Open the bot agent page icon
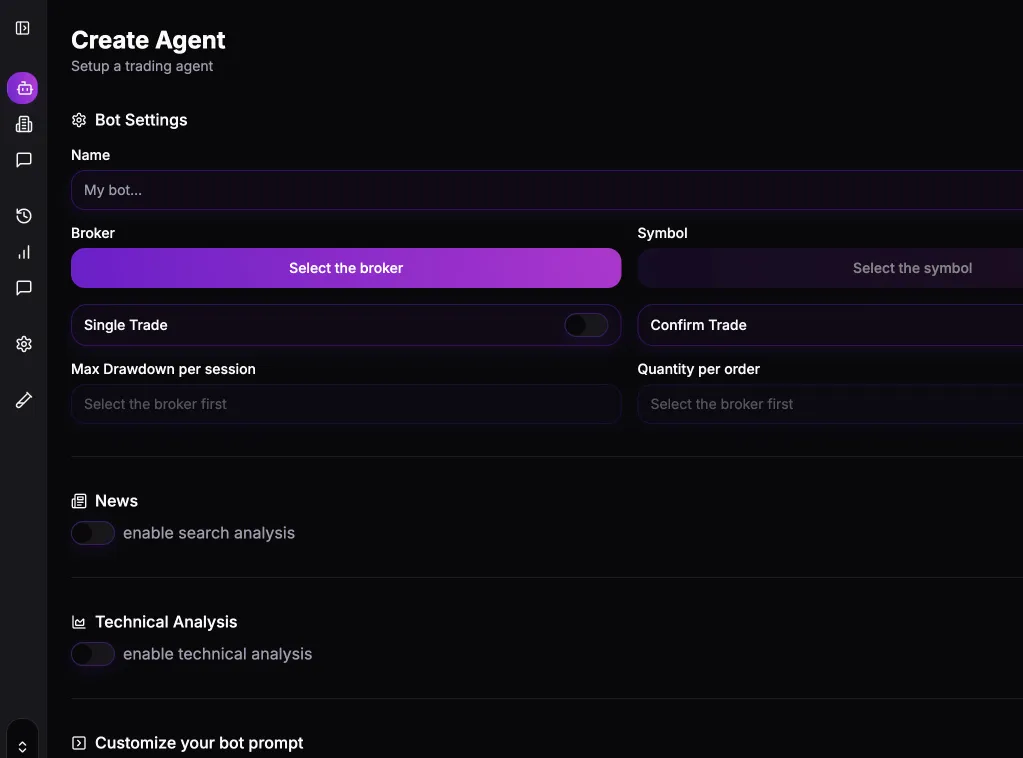Viewport: 1023px width, 758px height. [23, 88]
